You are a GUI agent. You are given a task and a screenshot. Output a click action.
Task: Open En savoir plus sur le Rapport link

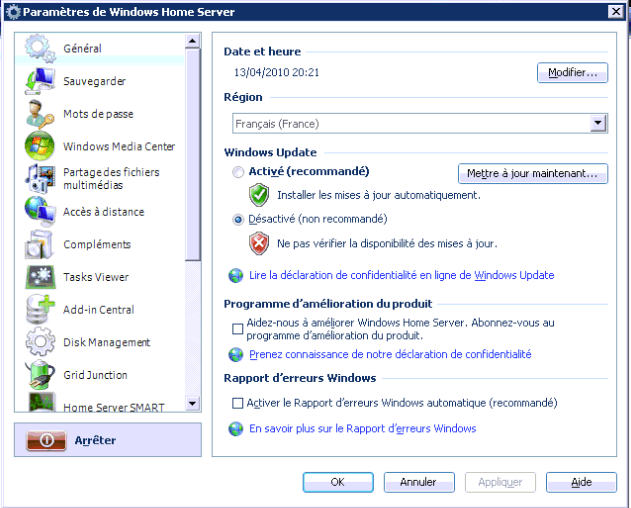coord(363,428)
